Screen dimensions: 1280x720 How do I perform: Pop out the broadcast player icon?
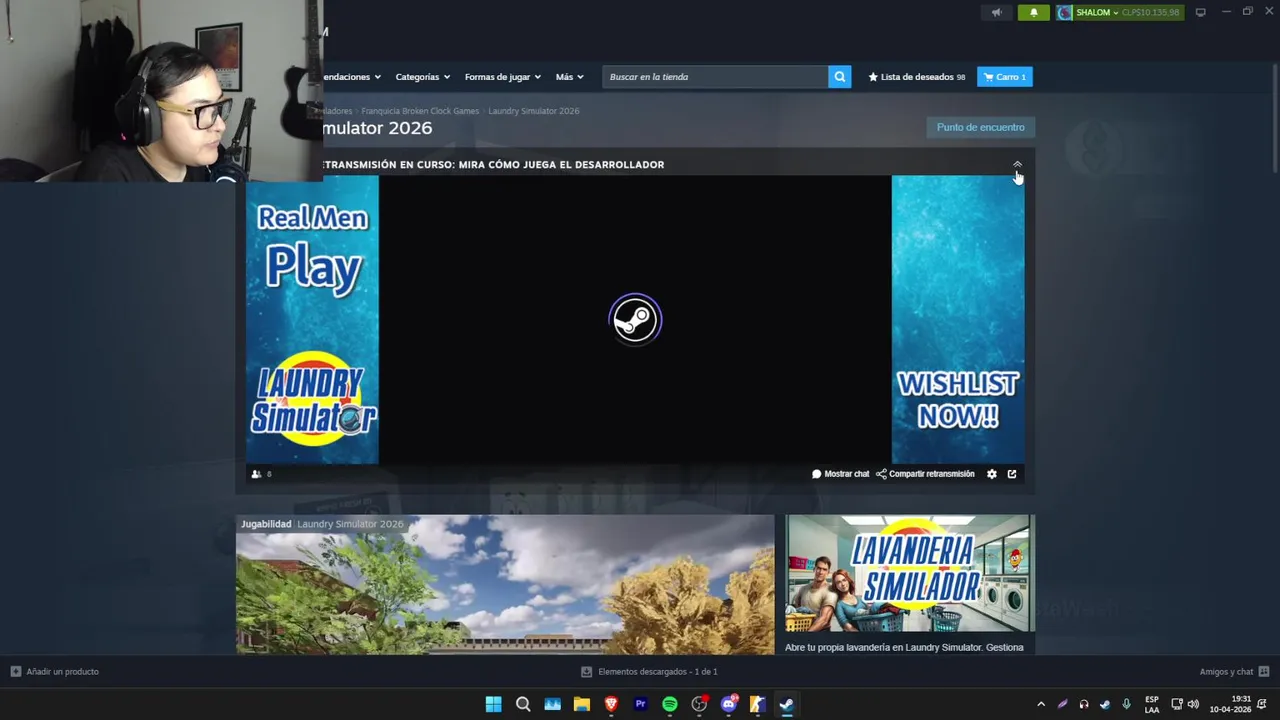(x=1012, y=474)
